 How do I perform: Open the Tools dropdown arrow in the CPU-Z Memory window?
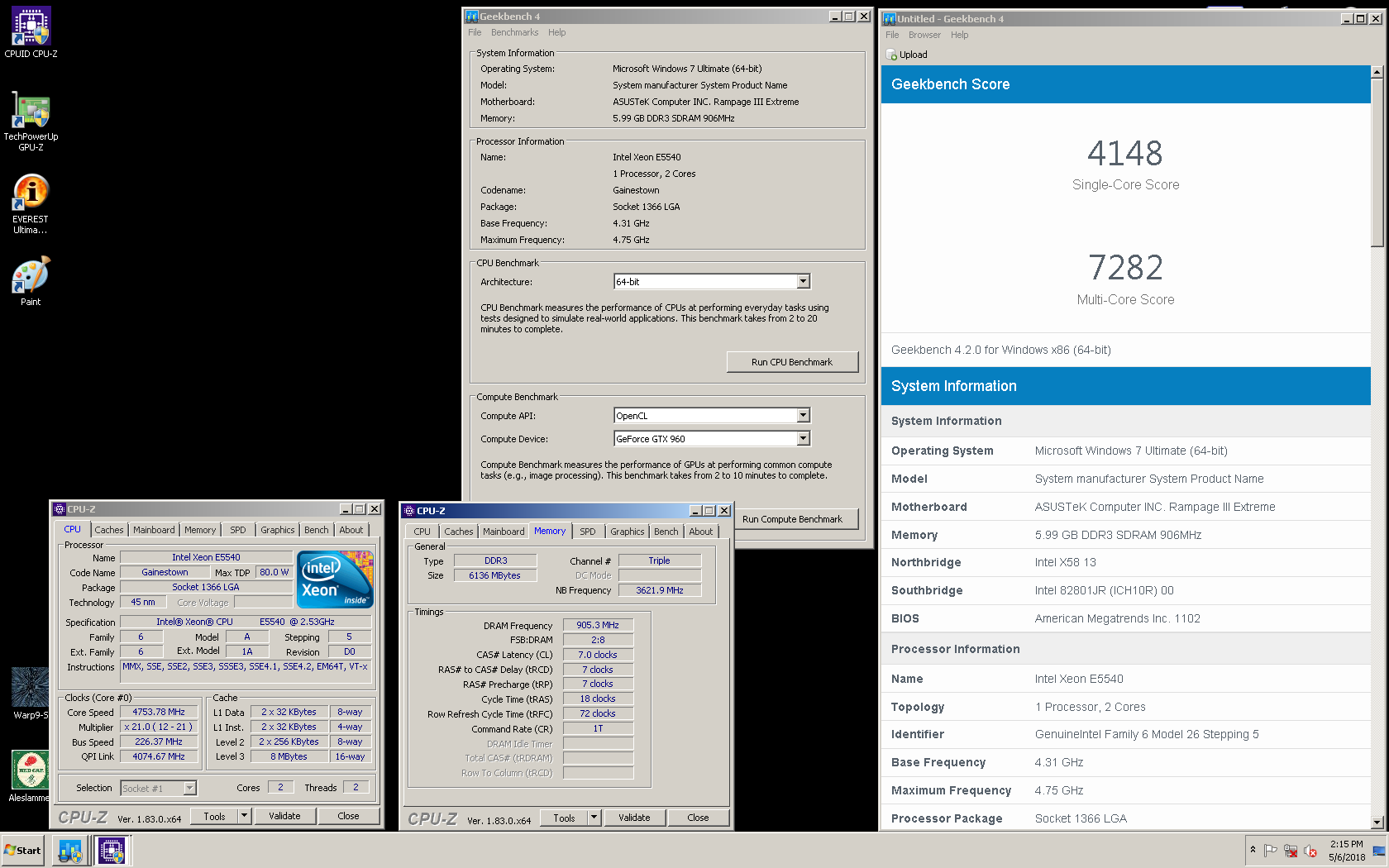click(594, 818)
